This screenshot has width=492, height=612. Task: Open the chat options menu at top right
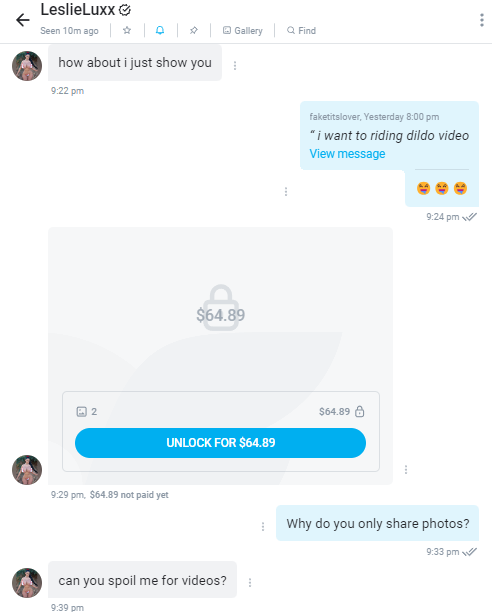[x=482, y=20]
